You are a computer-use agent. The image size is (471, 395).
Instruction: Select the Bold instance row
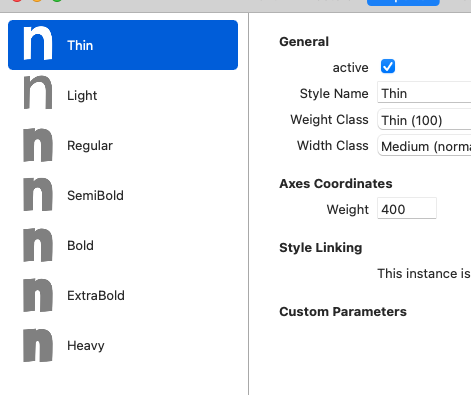pos(123,245)
